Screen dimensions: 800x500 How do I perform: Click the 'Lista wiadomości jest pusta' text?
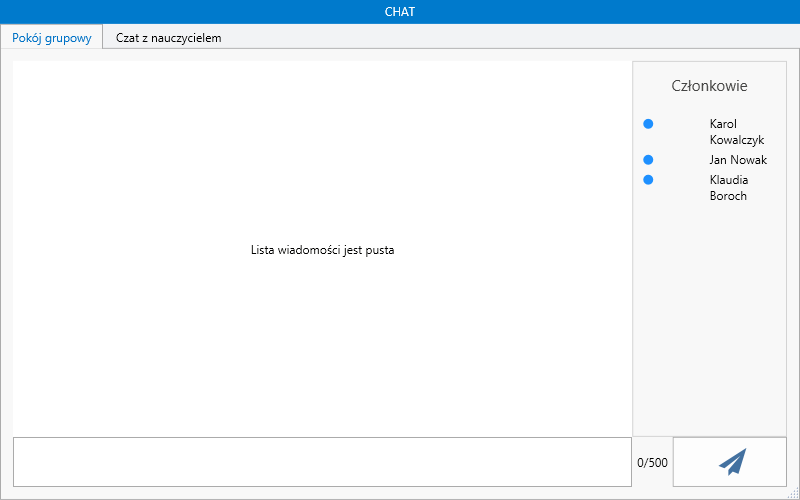[x=322, y=251]
